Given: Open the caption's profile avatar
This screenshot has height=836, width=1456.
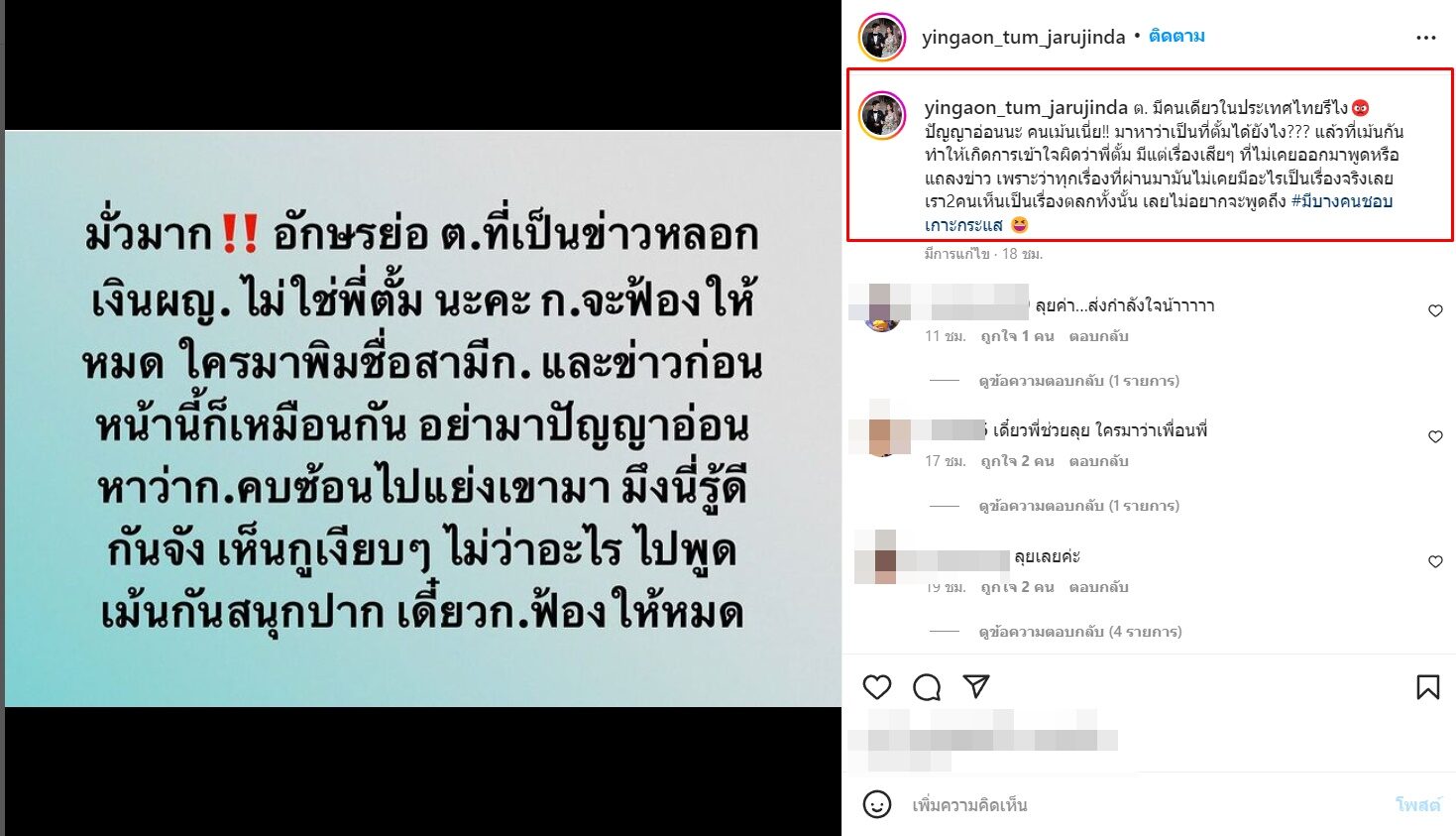Looking at the screenshot, I should tap(881, 115).
